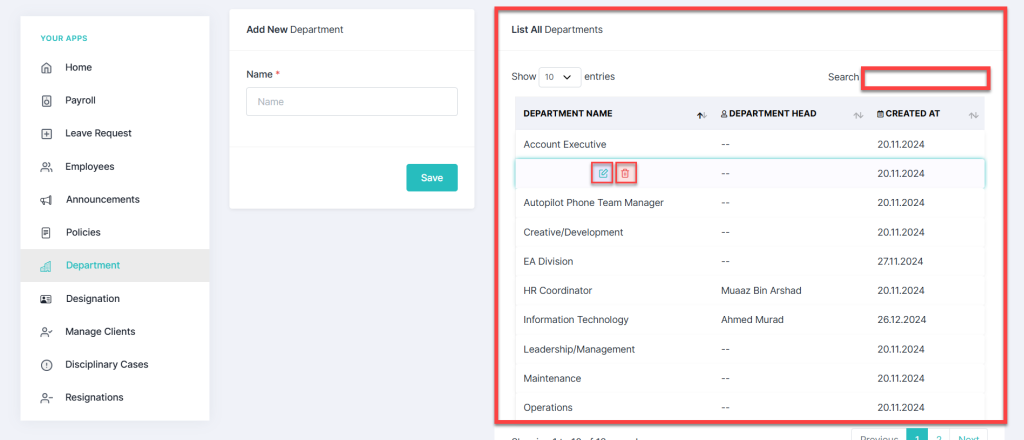Click the 26.12.2024 created date

(x=901, y=320)
